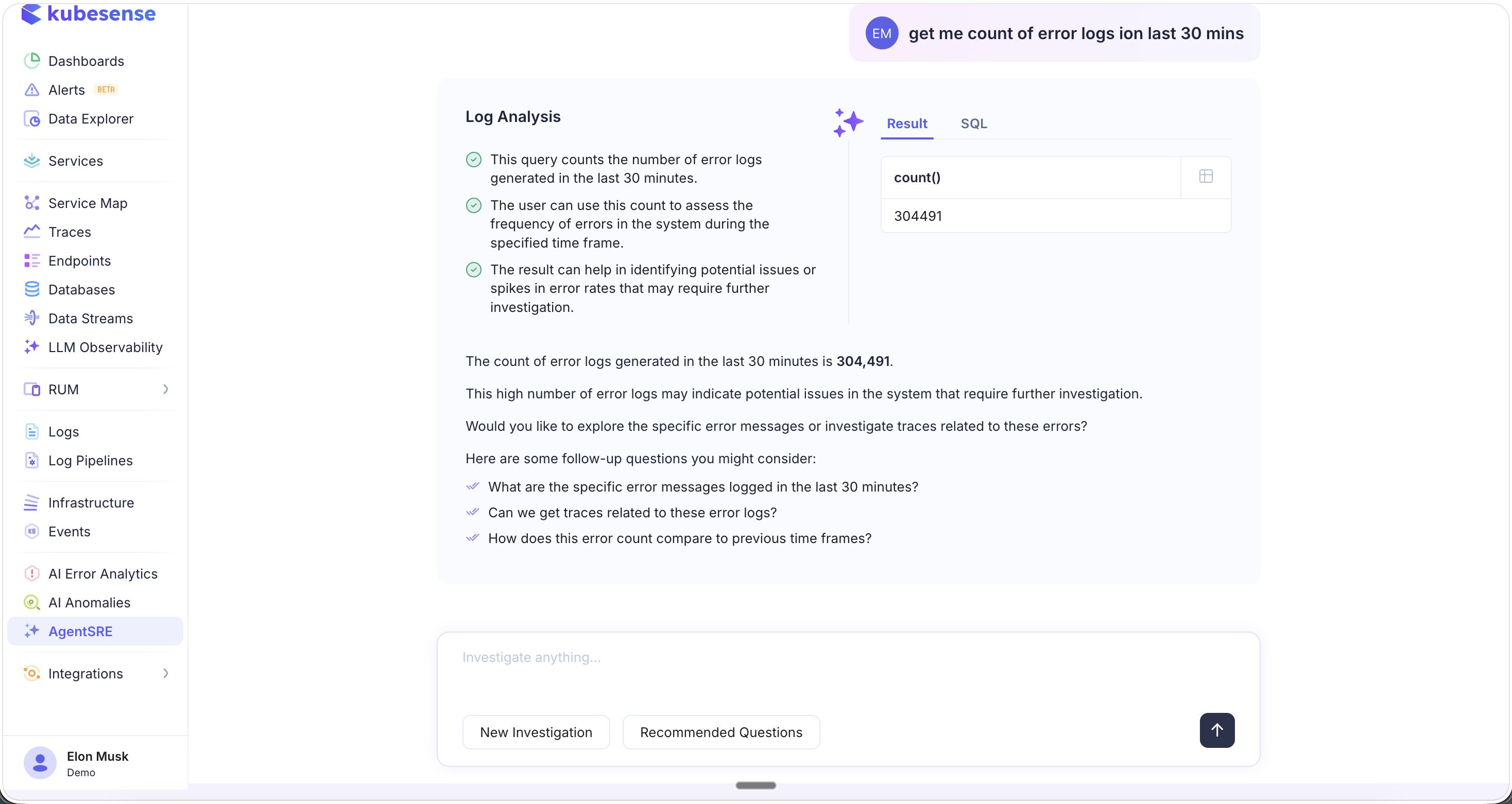Click the Endpoints icon

(x=32, y=260)
